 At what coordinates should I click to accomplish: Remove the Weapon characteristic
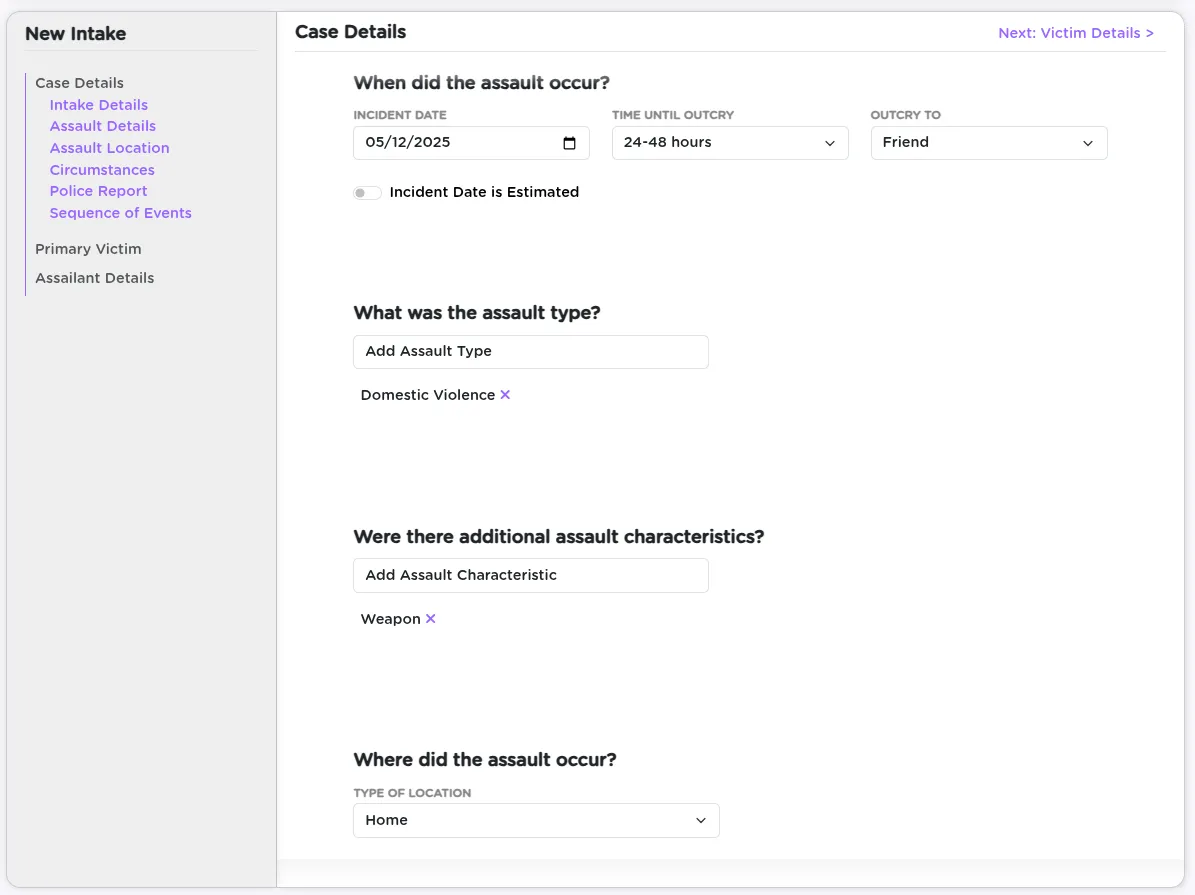pyautogui.click(x=430, y=618)
